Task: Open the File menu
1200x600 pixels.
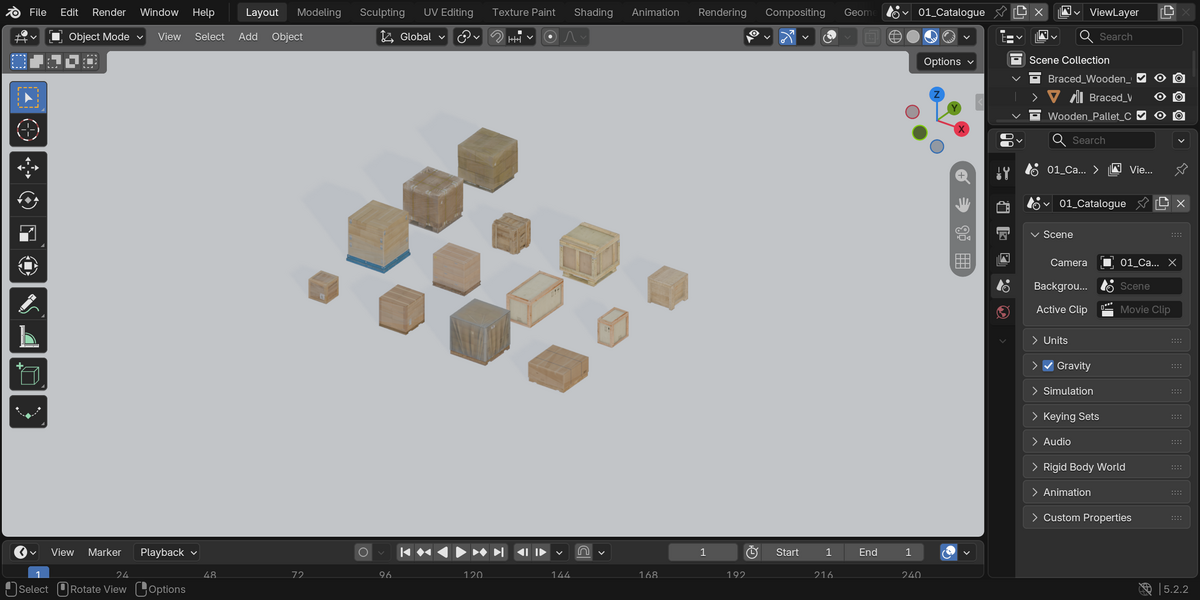Action: click(37, 12)
